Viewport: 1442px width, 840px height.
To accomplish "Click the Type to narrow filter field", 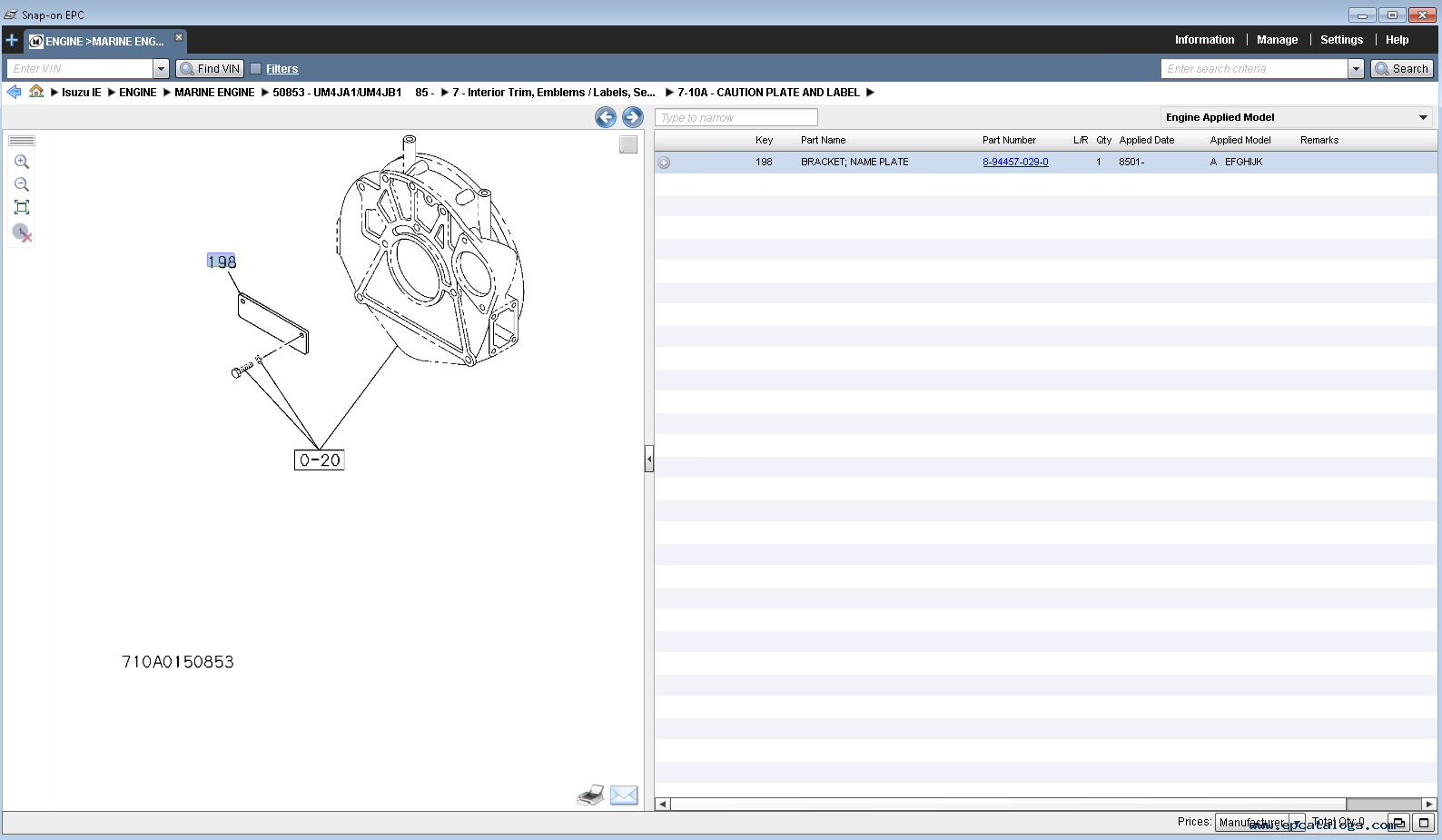I will [736, 118].
